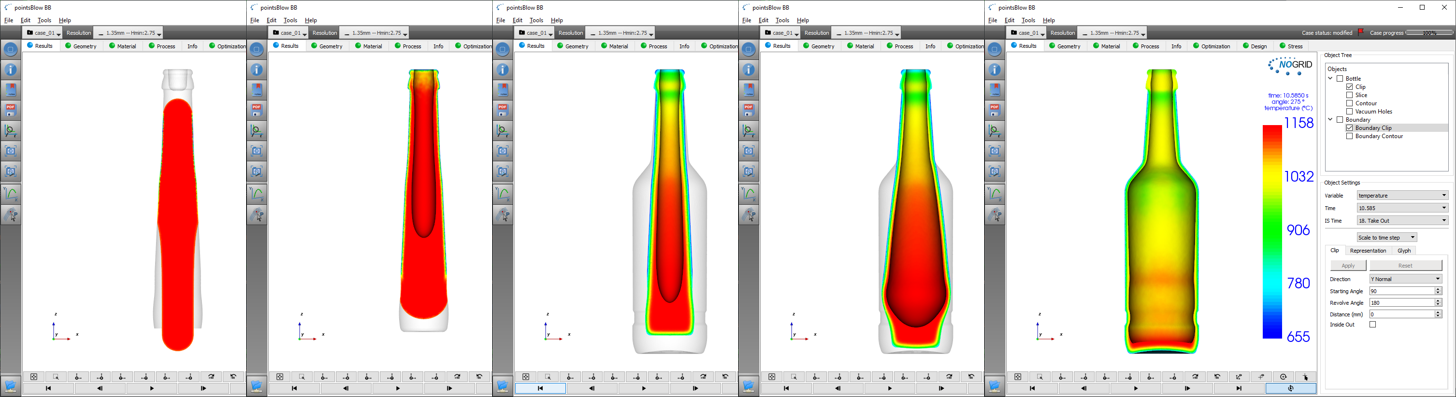Click the monitor icon at rightmost window's bottom corner
The image size is (1456, 397).
point(995,386)
